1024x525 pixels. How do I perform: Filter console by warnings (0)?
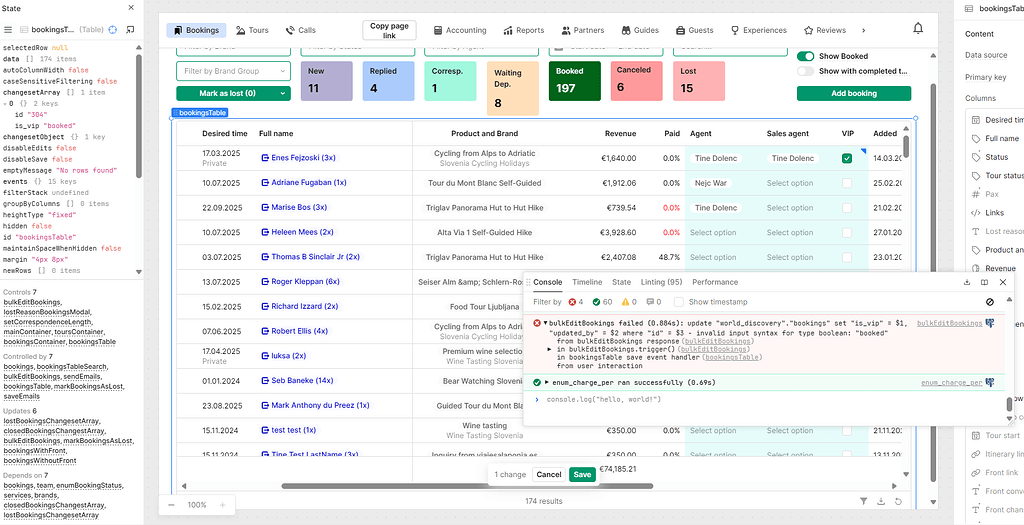coord(629,302)
